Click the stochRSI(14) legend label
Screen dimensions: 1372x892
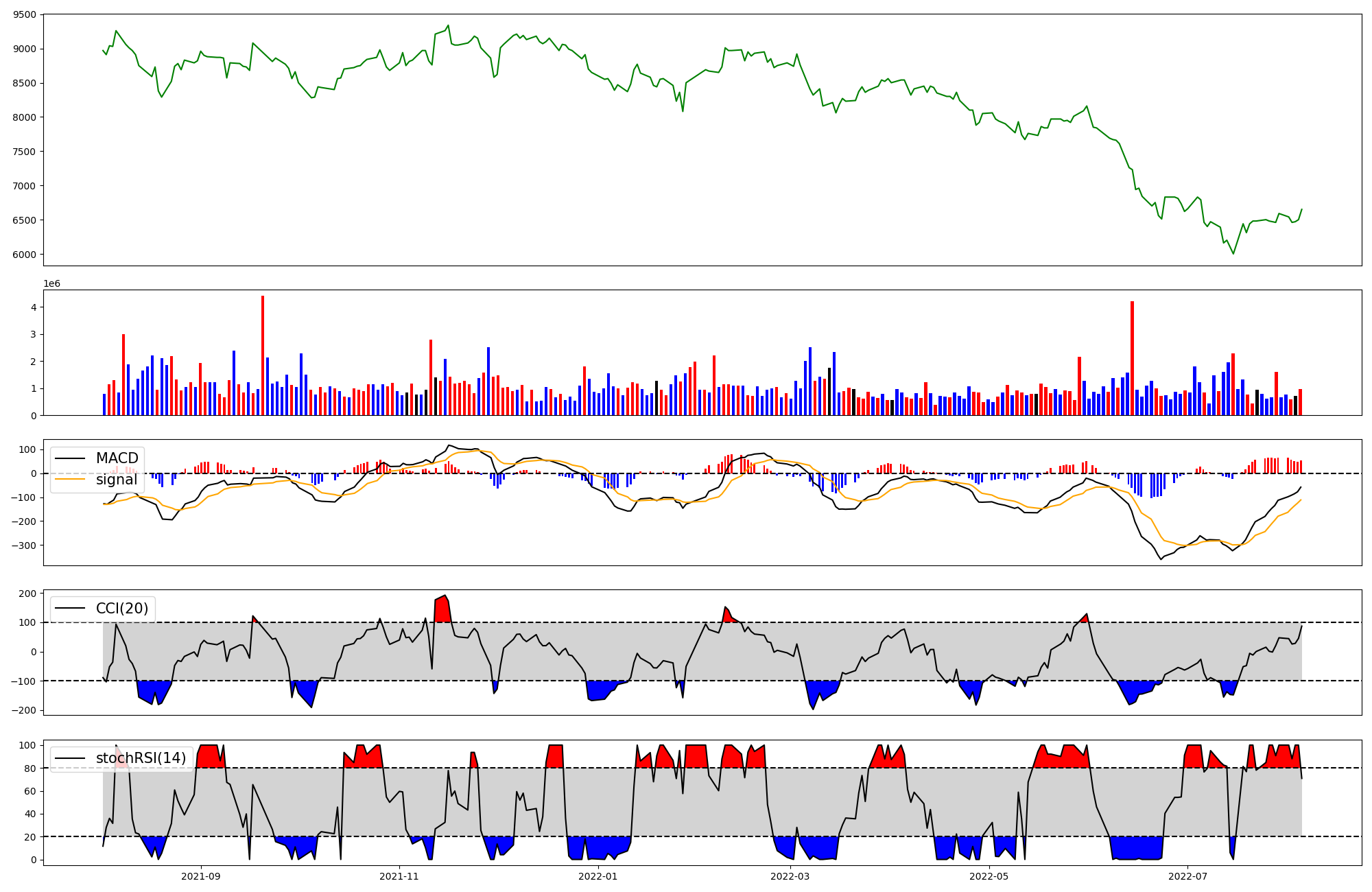141,758
